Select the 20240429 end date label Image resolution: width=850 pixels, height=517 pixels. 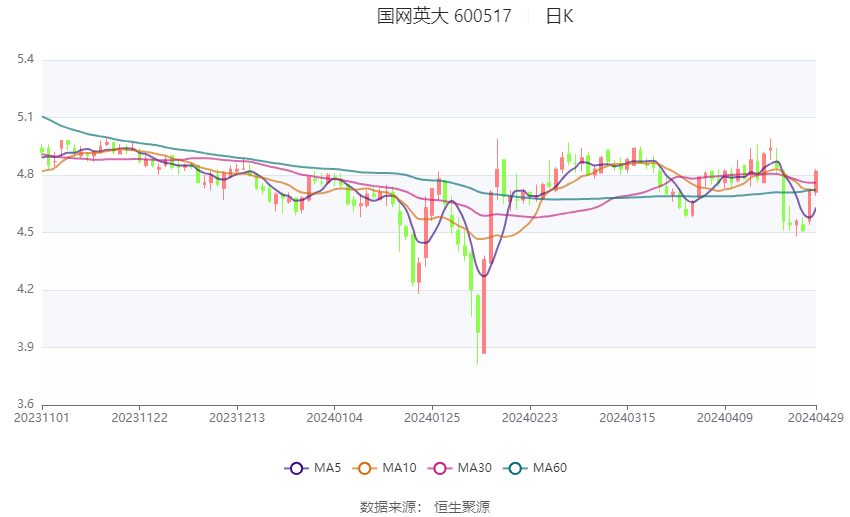pos(816,418)
